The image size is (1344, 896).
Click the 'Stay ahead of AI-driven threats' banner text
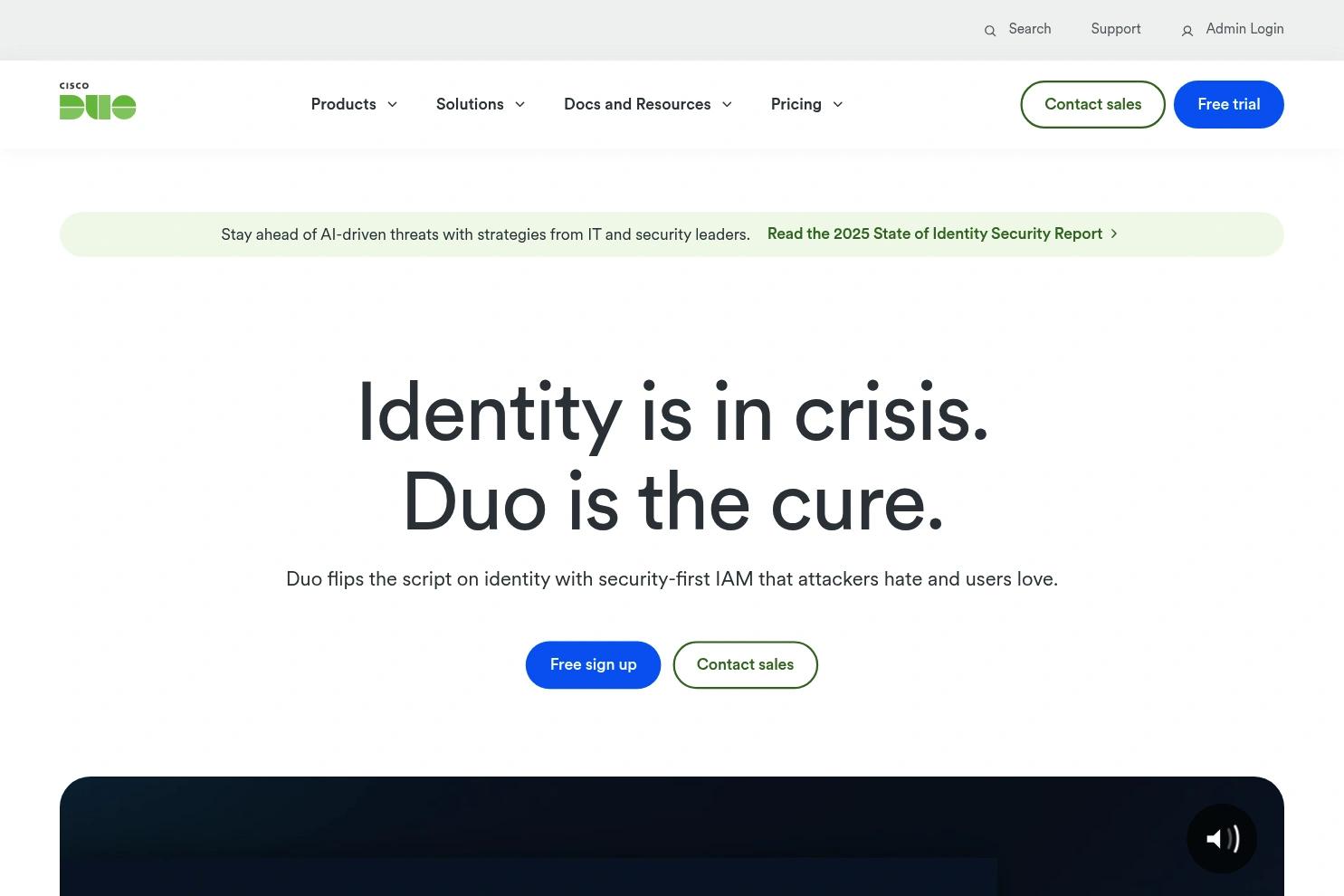486,234
